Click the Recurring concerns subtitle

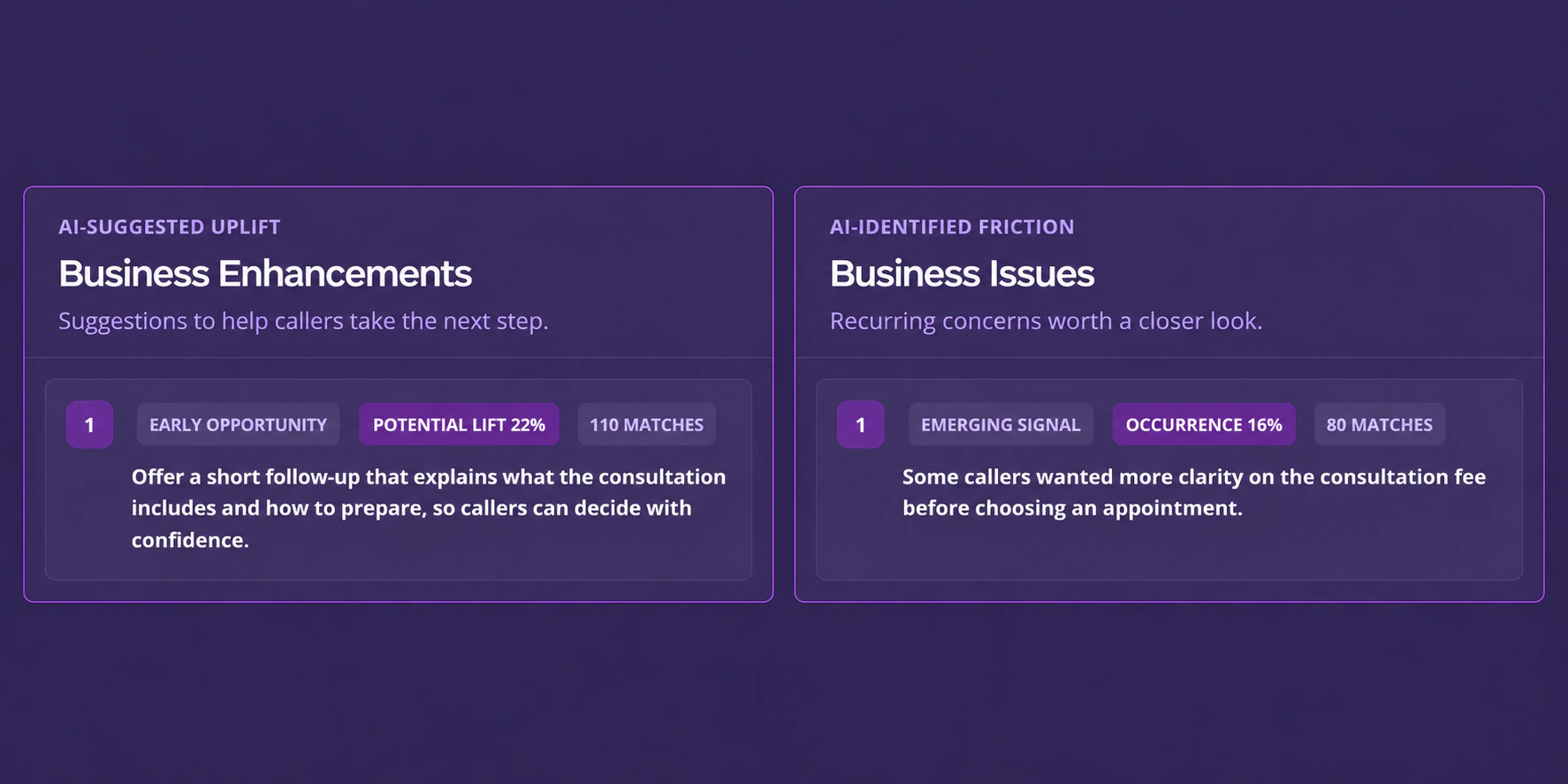(1046, 321)
